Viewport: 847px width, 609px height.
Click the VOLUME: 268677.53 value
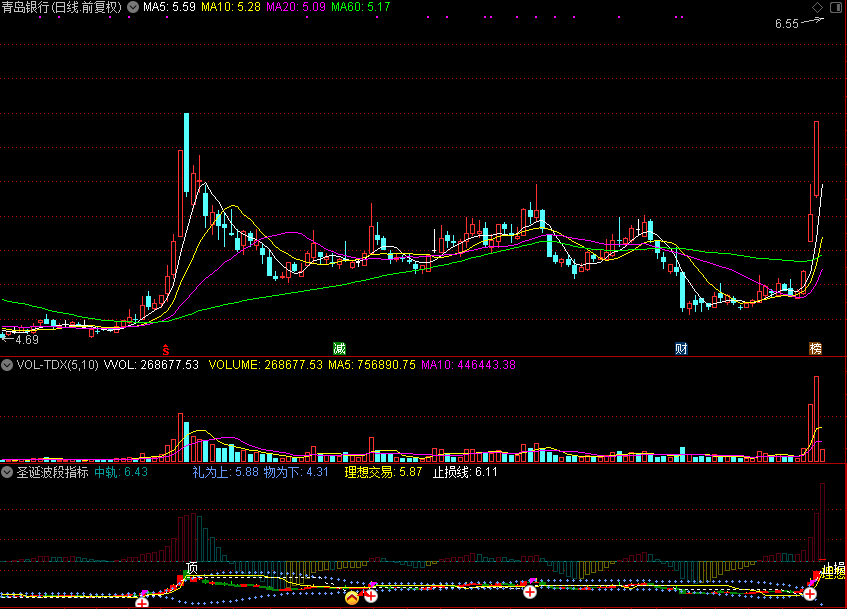click(266, 365)
